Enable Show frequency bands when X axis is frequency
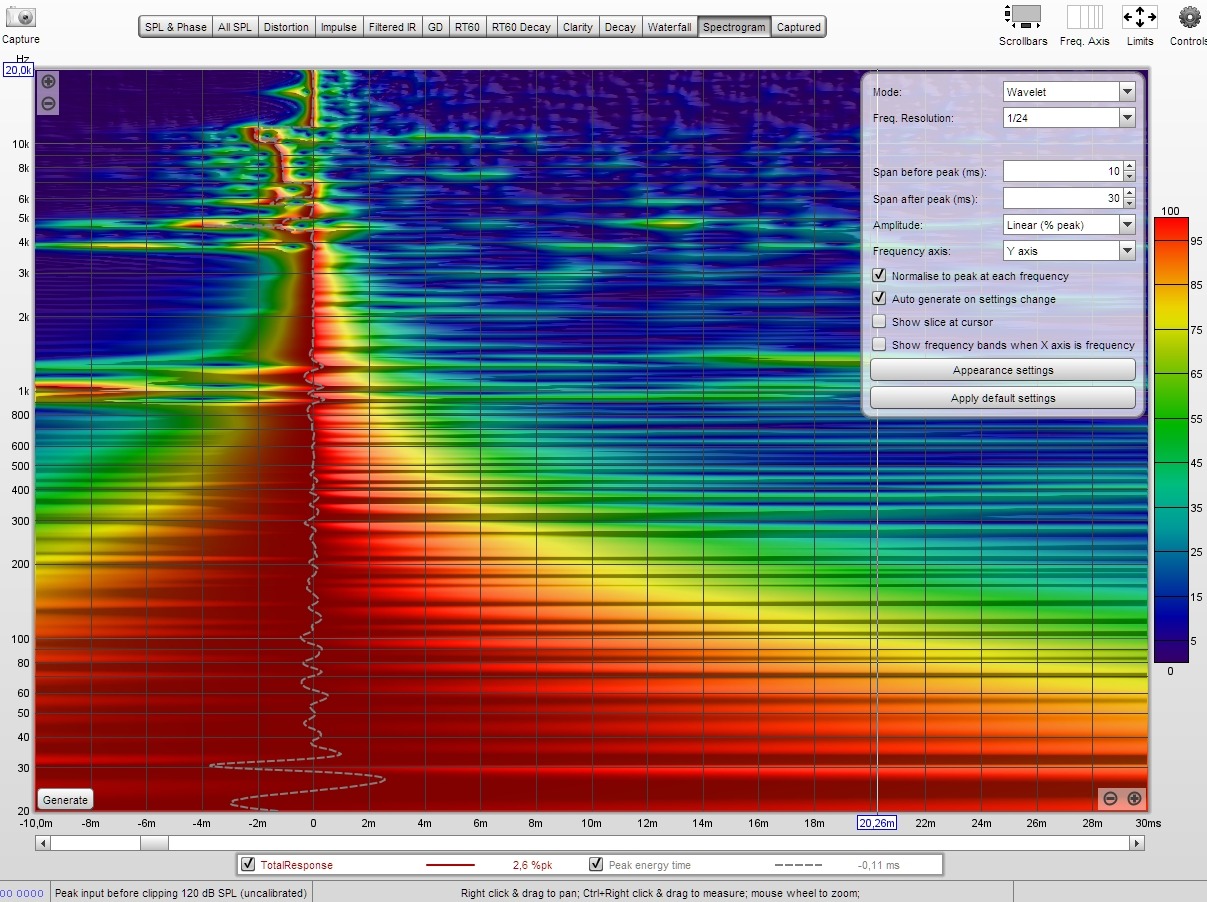 (879, 344)
